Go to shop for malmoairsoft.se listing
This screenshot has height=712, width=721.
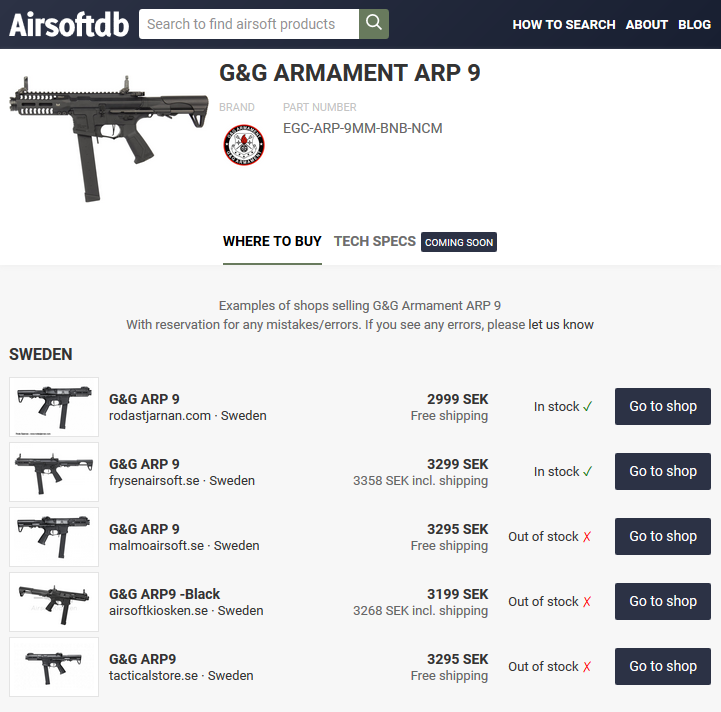(663, 536)
